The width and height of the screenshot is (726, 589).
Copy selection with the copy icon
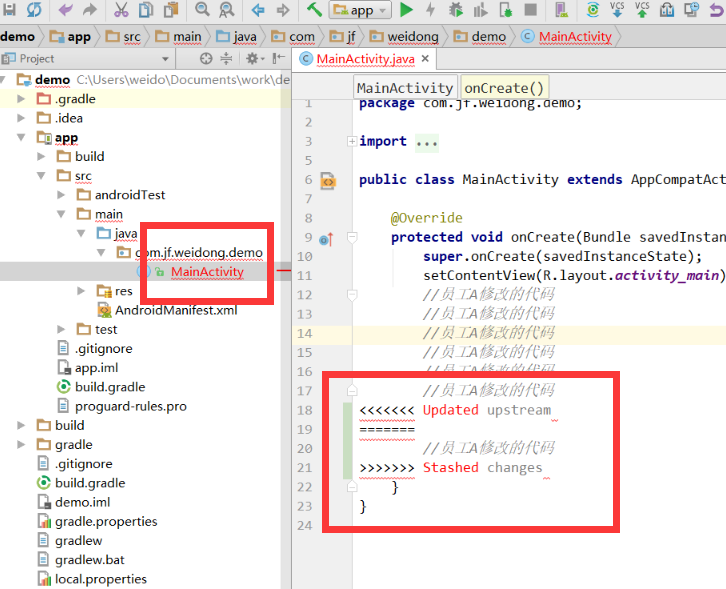[x=146, y=9]
